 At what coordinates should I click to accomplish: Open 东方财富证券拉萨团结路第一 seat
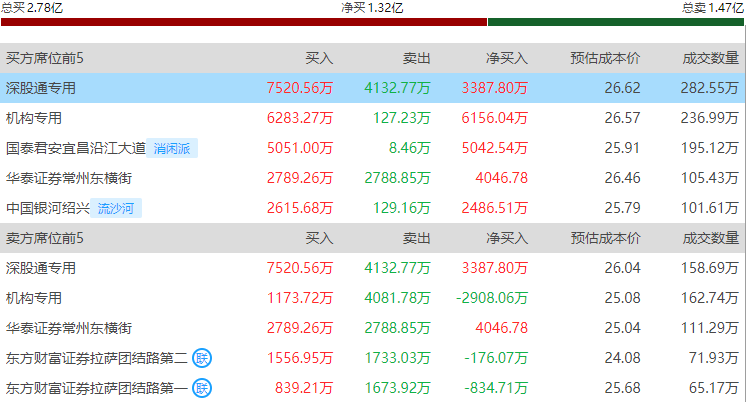(x=97, y=388)
